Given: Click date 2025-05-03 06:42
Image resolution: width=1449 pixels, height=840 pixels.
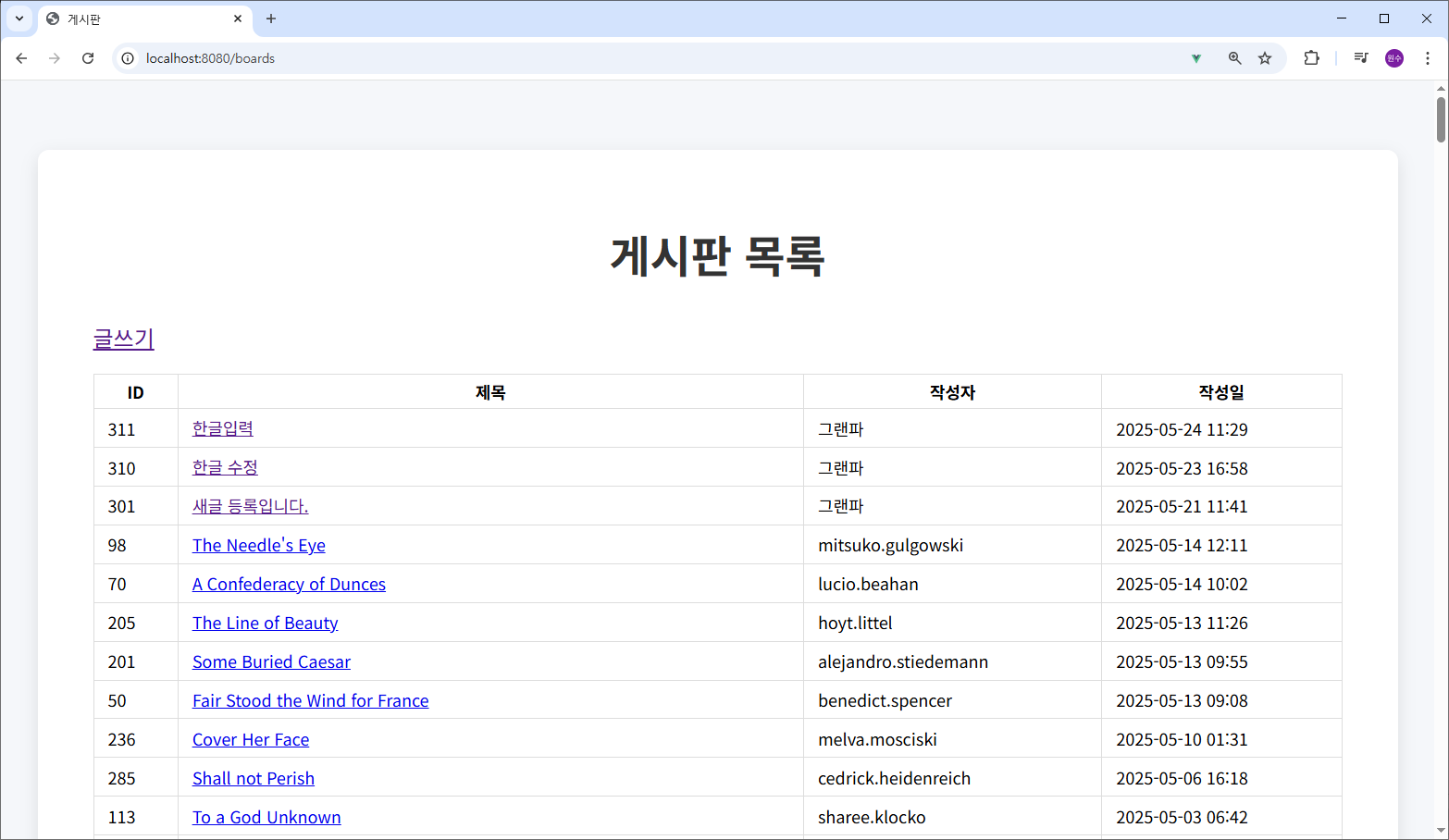Looking at the screenshot, I should pyautogui.click(x=1182, y=817).
